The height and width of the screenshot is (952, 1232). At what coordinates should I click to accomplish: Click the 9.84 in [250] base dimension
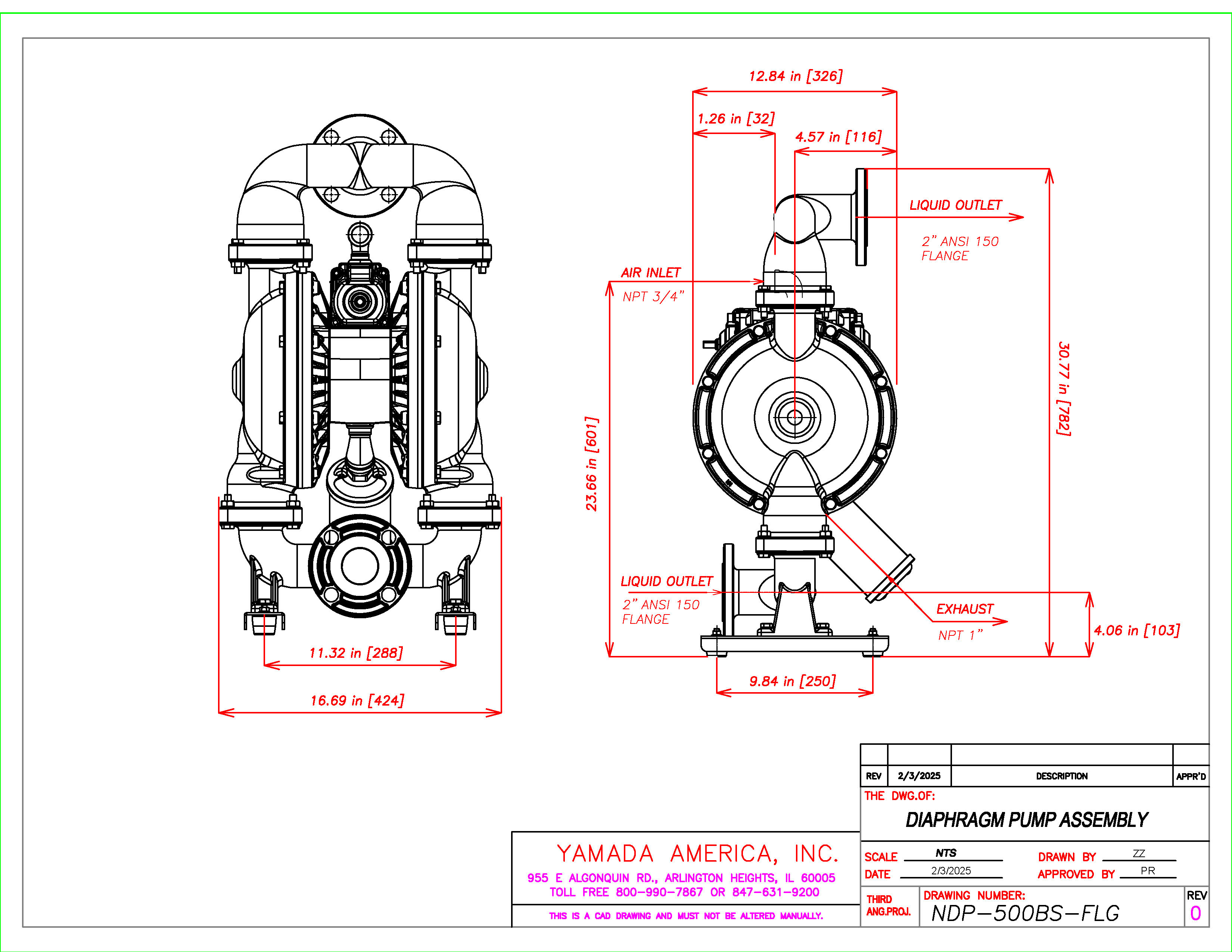point(792,681)
